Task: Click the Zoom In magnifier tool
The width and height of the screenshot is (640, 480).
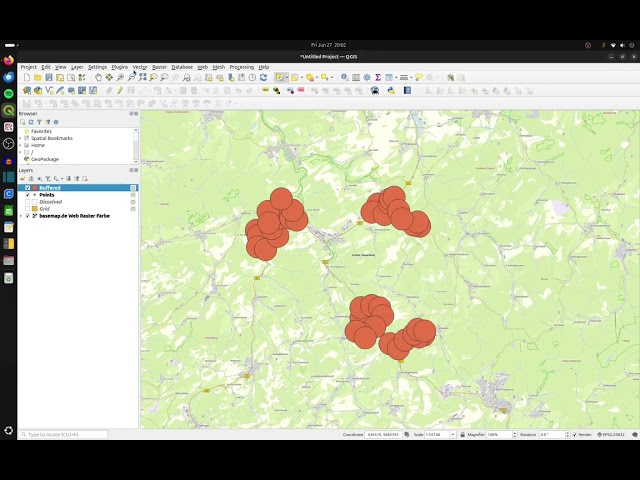Action: coord(120,78)
